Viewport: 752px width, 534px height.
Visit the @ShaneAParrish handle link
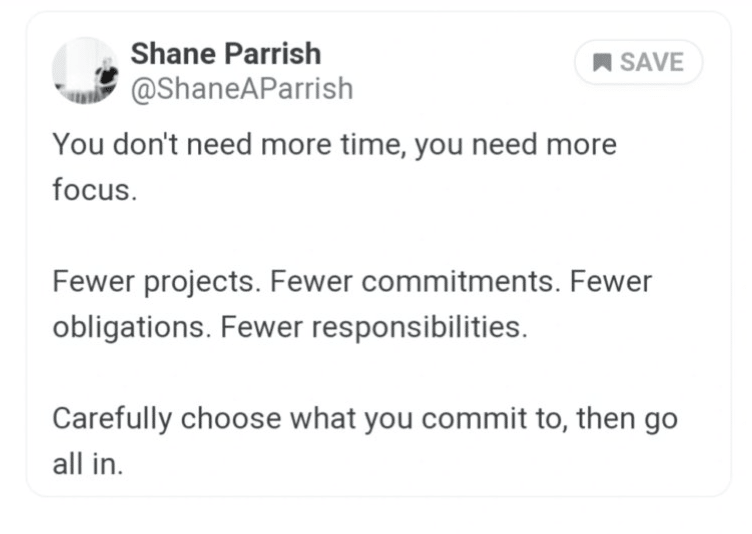tap(242, 89)
